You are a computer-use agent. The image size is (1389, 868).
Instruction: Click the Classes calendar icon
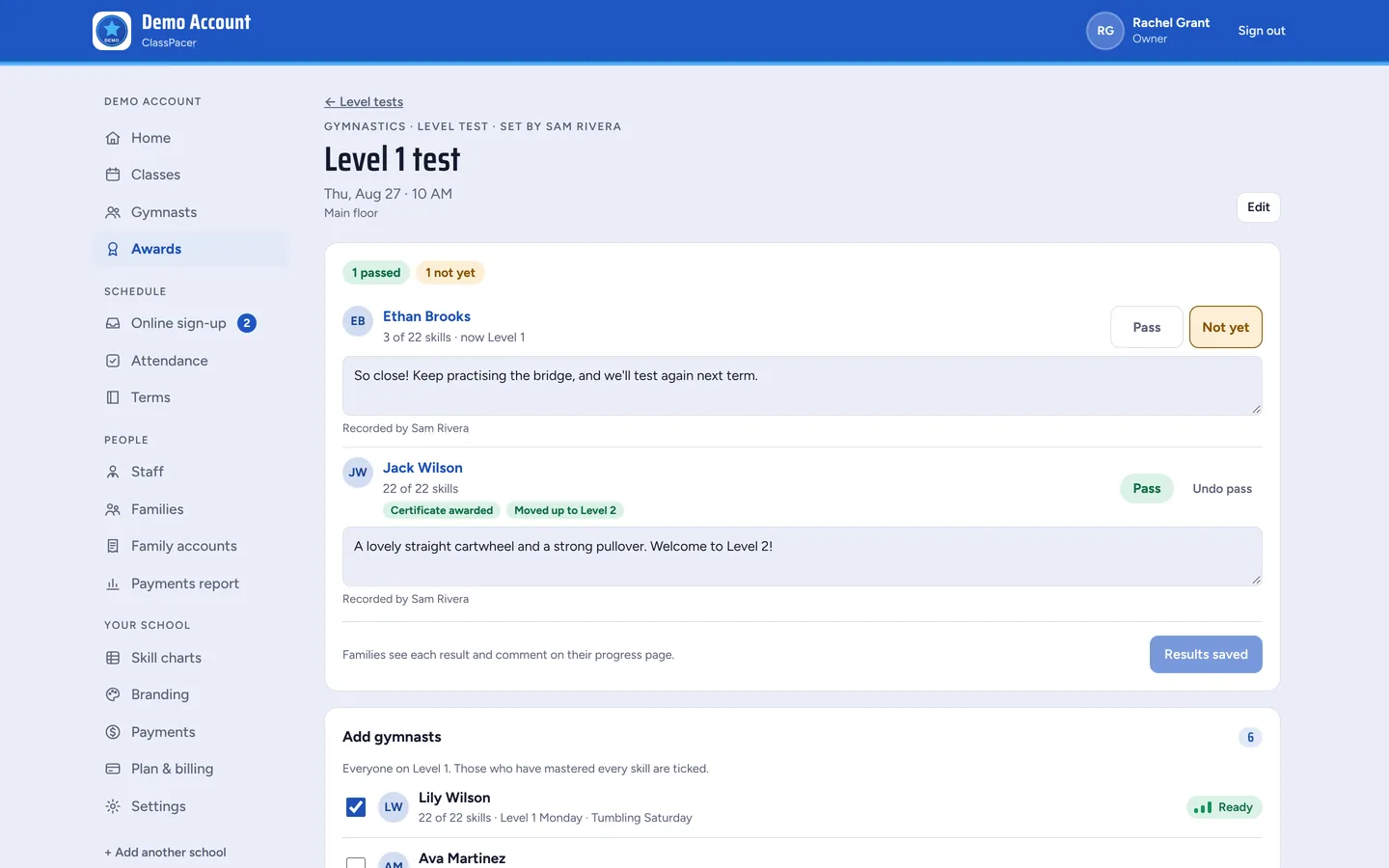113,175
